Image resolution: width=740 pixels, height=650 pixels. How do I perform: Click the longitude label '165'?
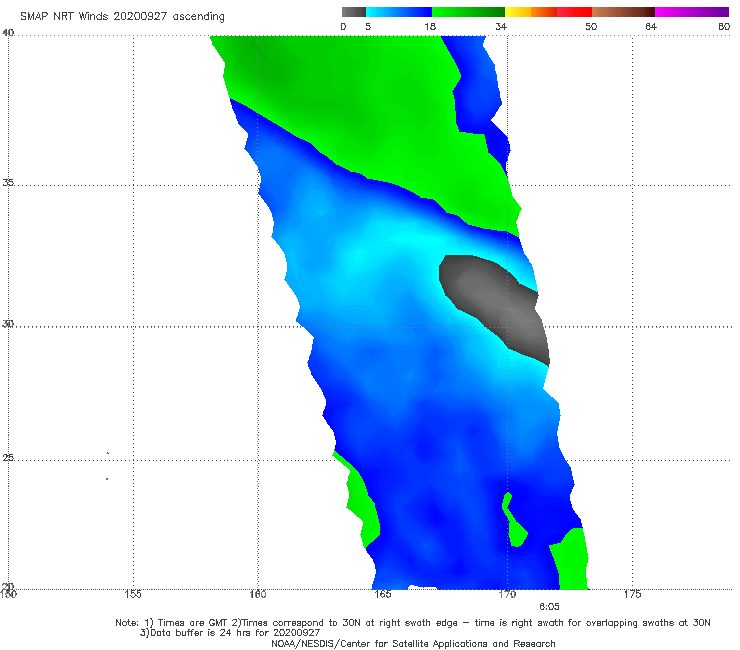382,594
